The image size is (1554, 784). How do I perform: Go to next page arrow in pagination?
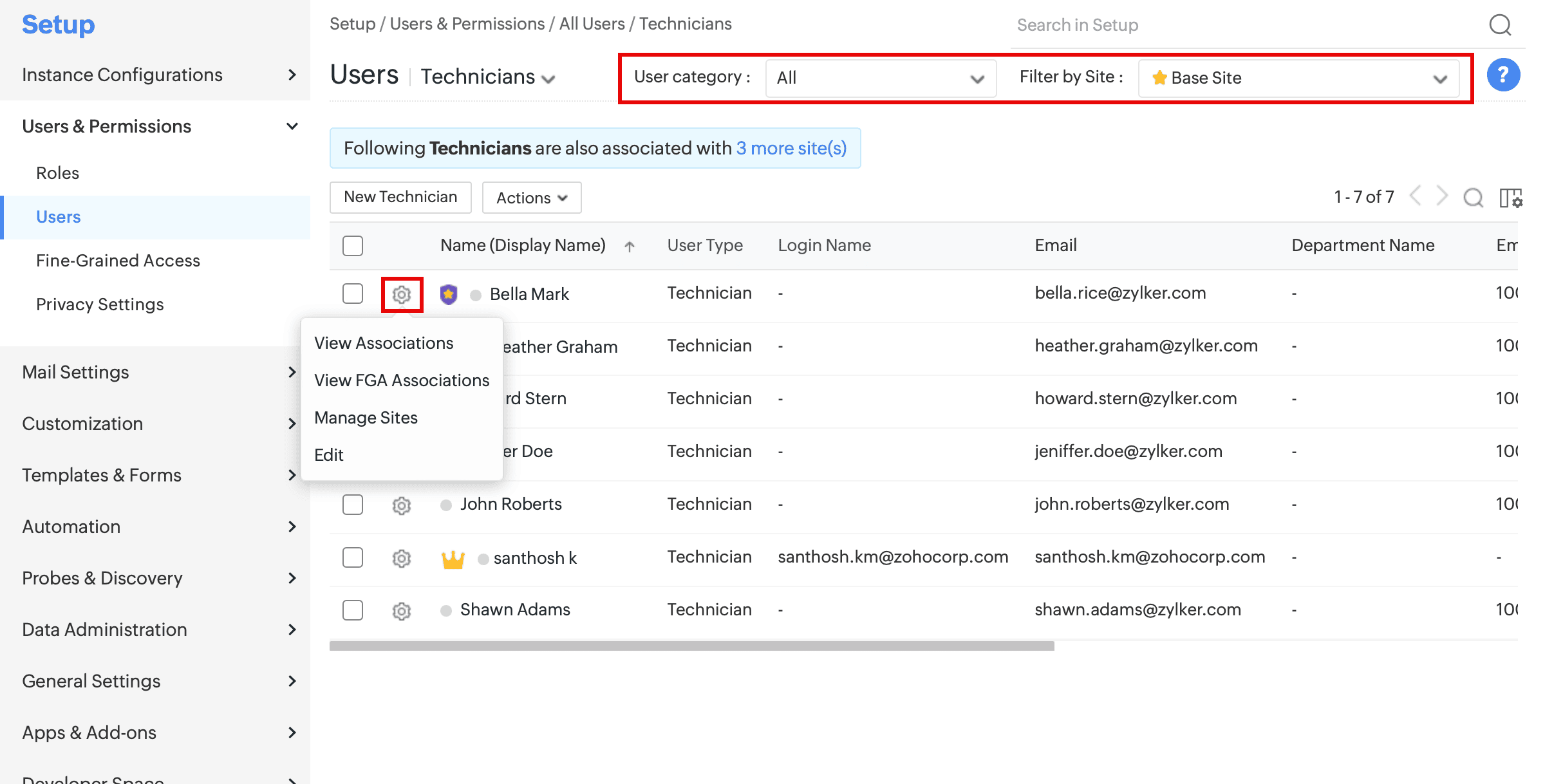[x=1442, y=196]
